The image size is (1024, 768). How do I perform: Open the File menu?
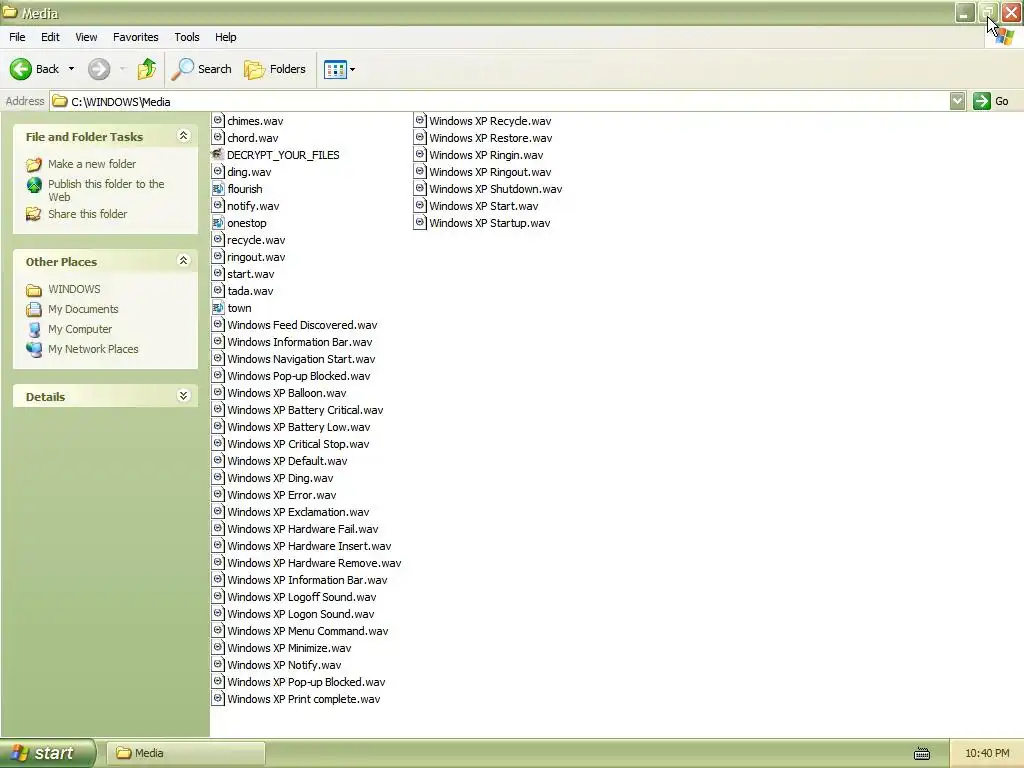pos(18,37)
